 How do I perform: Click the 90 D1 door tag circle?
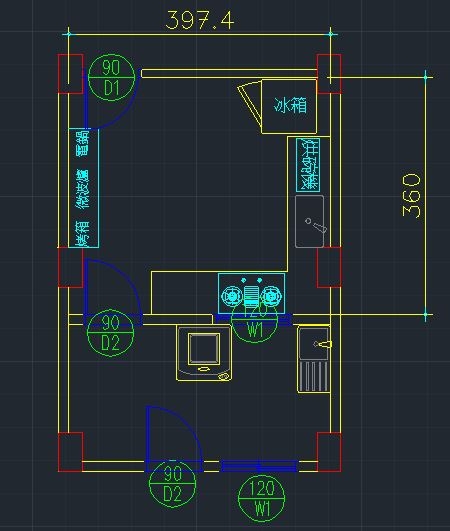[x=111, y=78]
